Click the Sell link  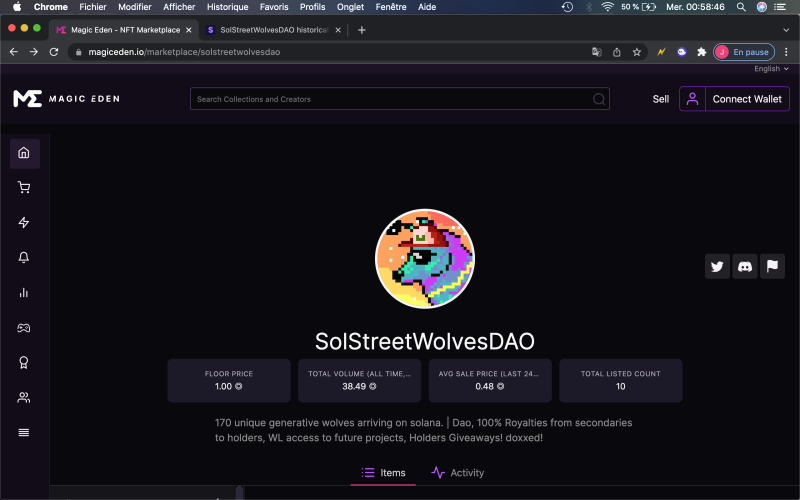(x=661, y=99)
